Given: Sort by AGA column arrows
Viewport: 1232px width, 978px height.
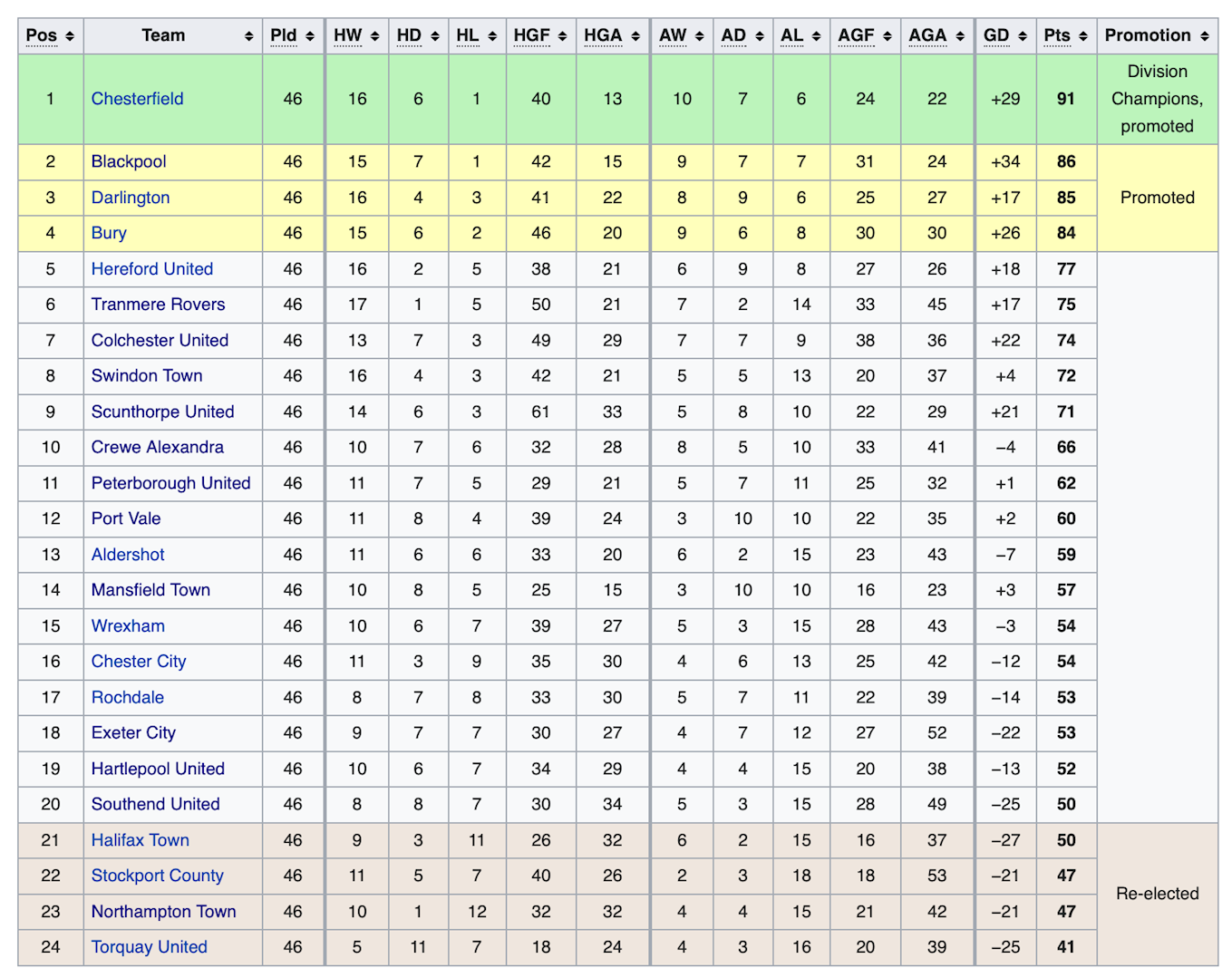Looking at the screenshot, I should click(960, 36).
